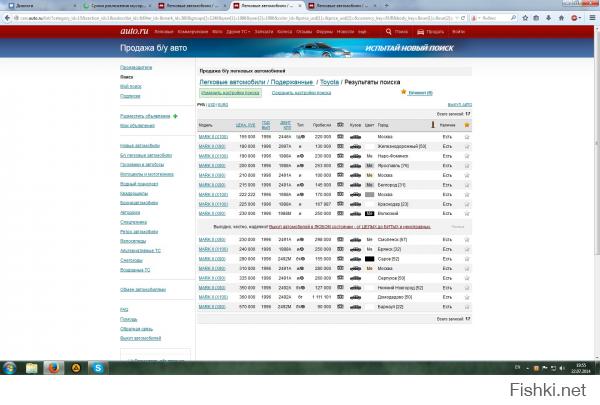The width and height of the screenshot is (600, 405).
Task: Sort listings by the Цена, руб header
Action: click(245, 125)
